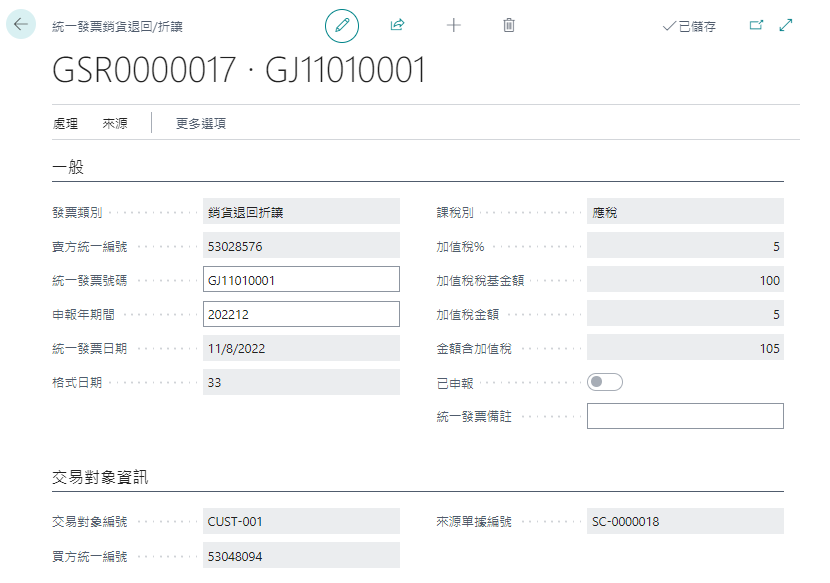Delete record using trash icon
The width and height of the screenshot is (830, 583).
[x=509, y=25]
